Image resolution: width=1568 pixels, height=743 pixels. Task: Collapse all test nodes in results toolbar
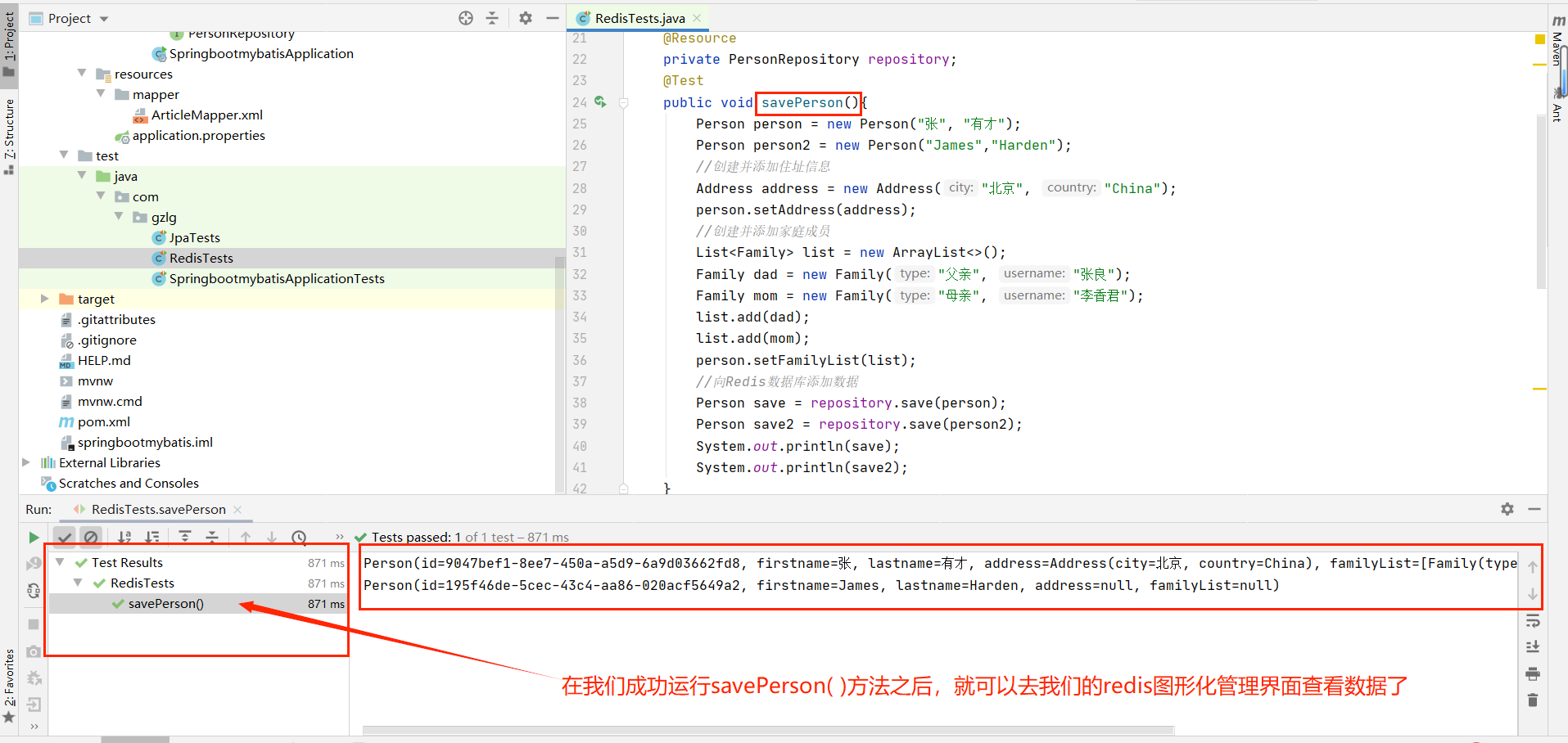click(212, 537)
